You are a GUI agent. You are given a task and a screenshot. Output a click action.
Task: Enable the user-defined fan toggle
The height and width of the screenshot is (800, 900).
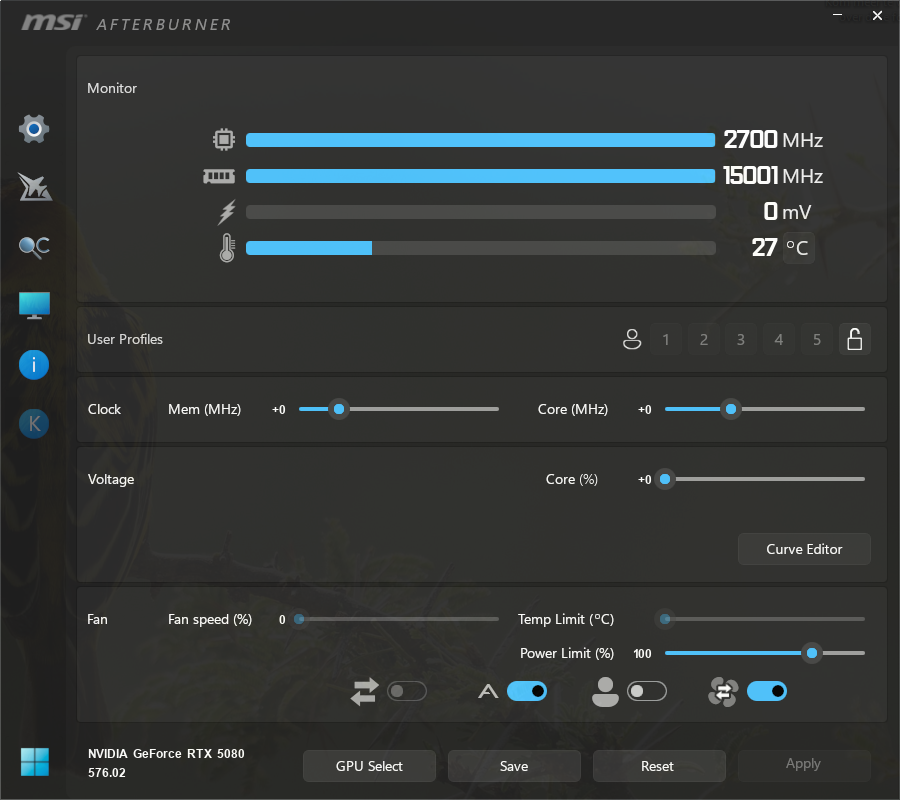(x=647, y=692)
